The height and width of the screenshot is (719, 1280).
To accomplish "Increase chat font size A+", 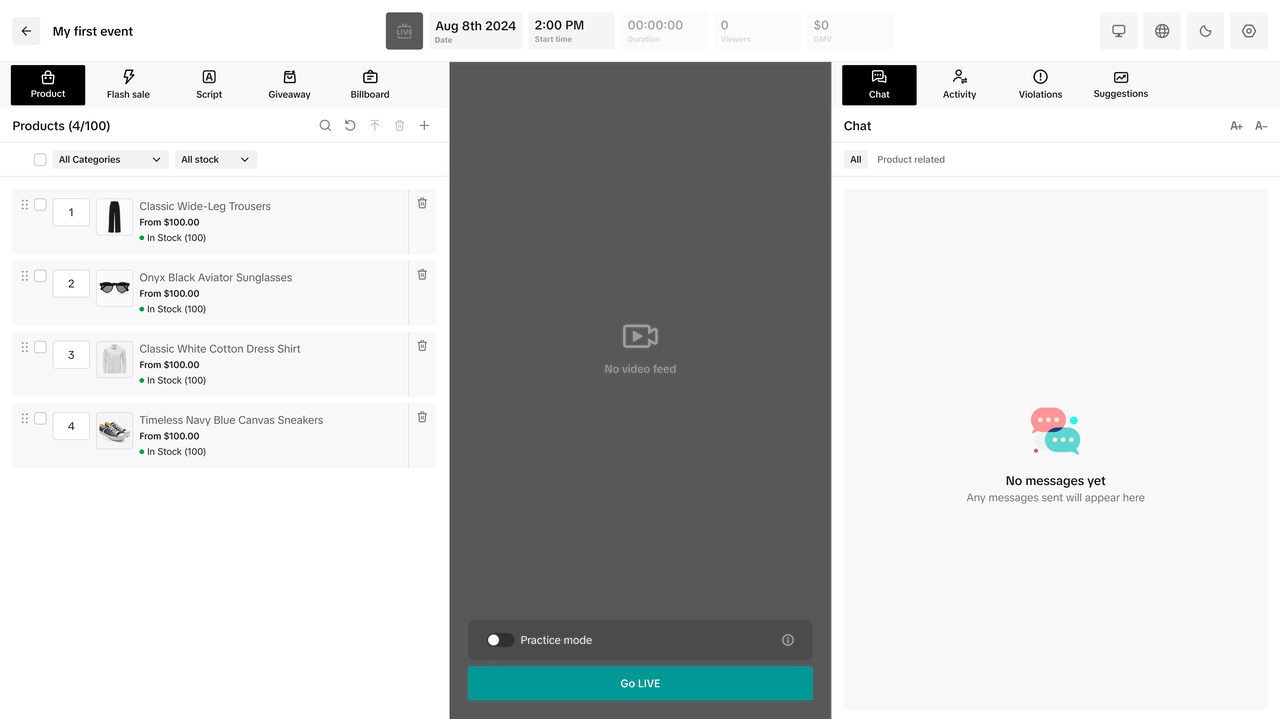I will click(1237, 126).
